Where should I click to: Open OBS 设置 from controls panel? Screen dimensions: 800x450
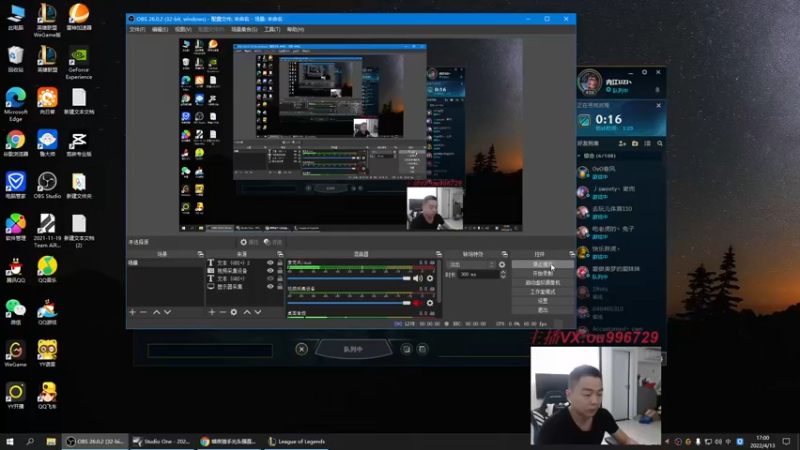click(542, 301)
